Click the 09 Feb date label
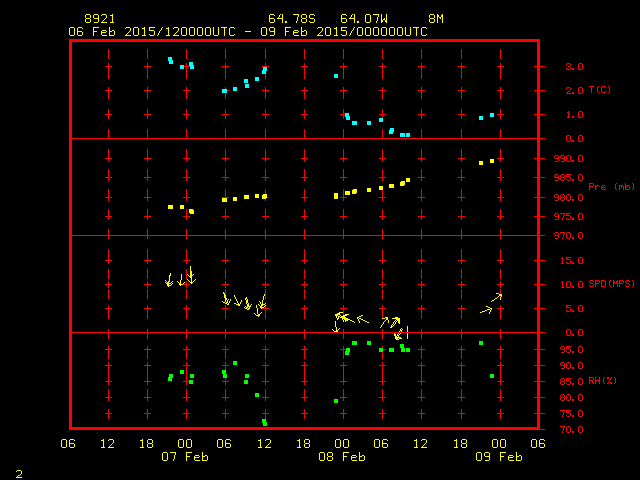 (498, 457)
